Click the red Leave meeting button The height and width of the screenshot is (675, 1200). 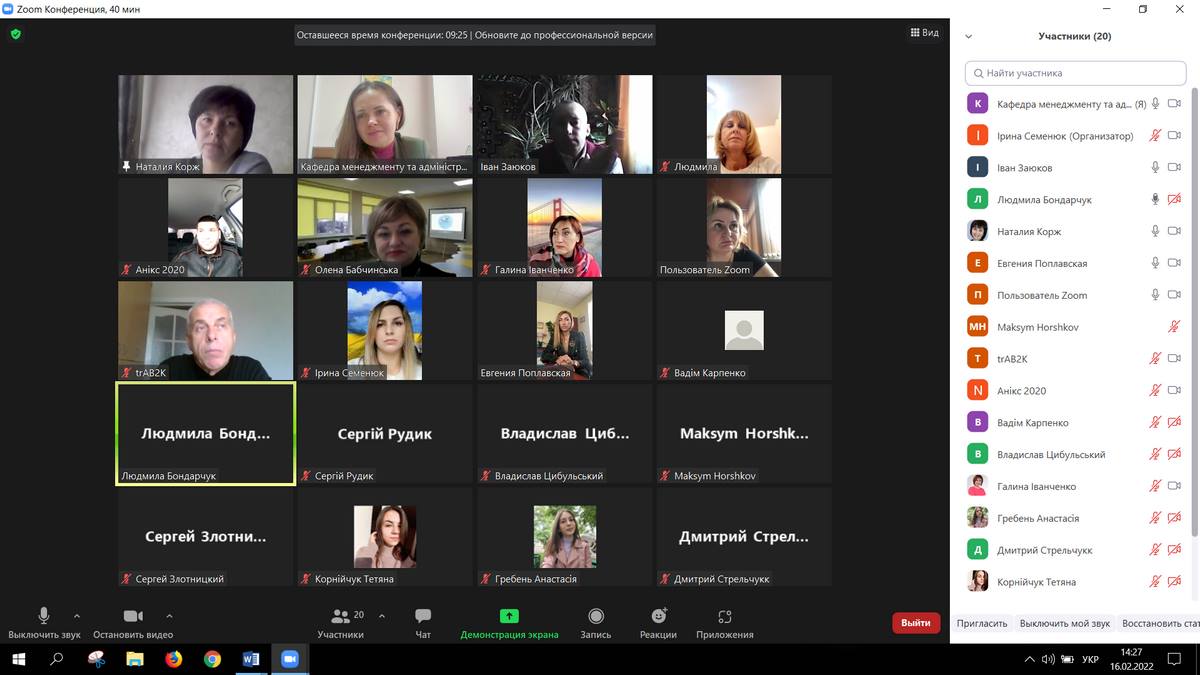[915, 623]
